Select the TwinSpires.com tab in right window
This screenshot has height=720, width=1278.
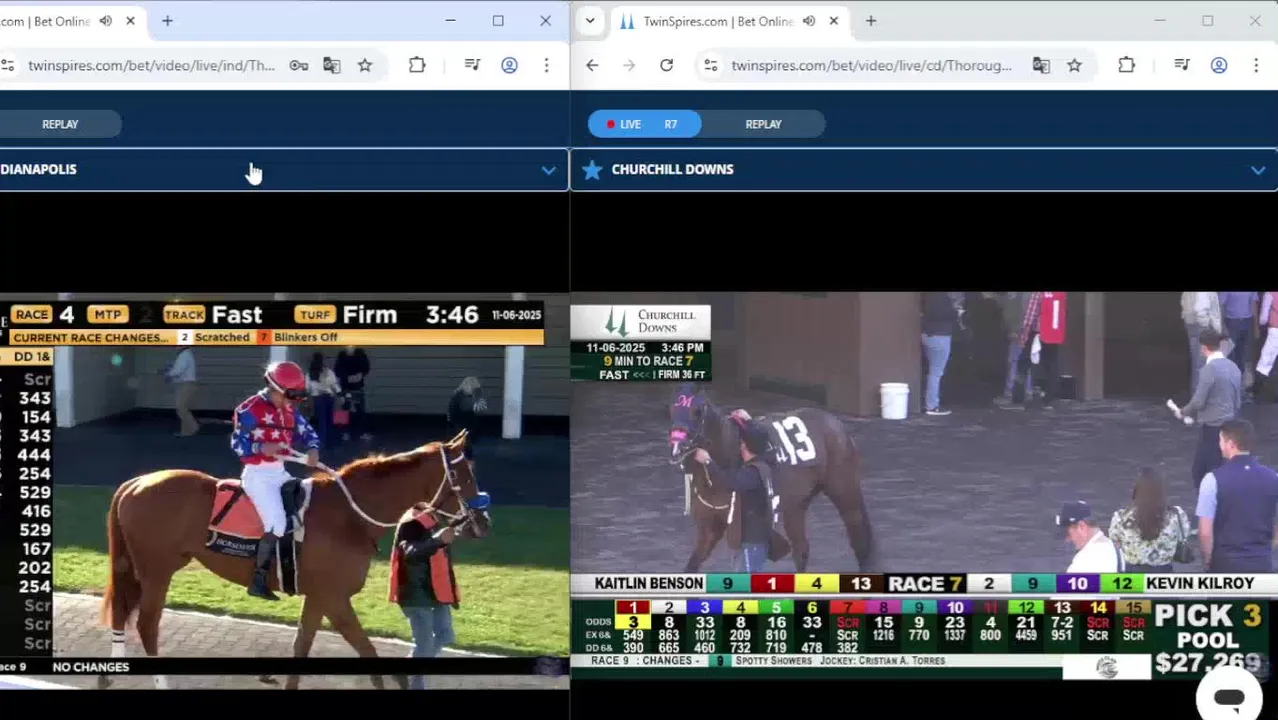(x=716, y=21)
